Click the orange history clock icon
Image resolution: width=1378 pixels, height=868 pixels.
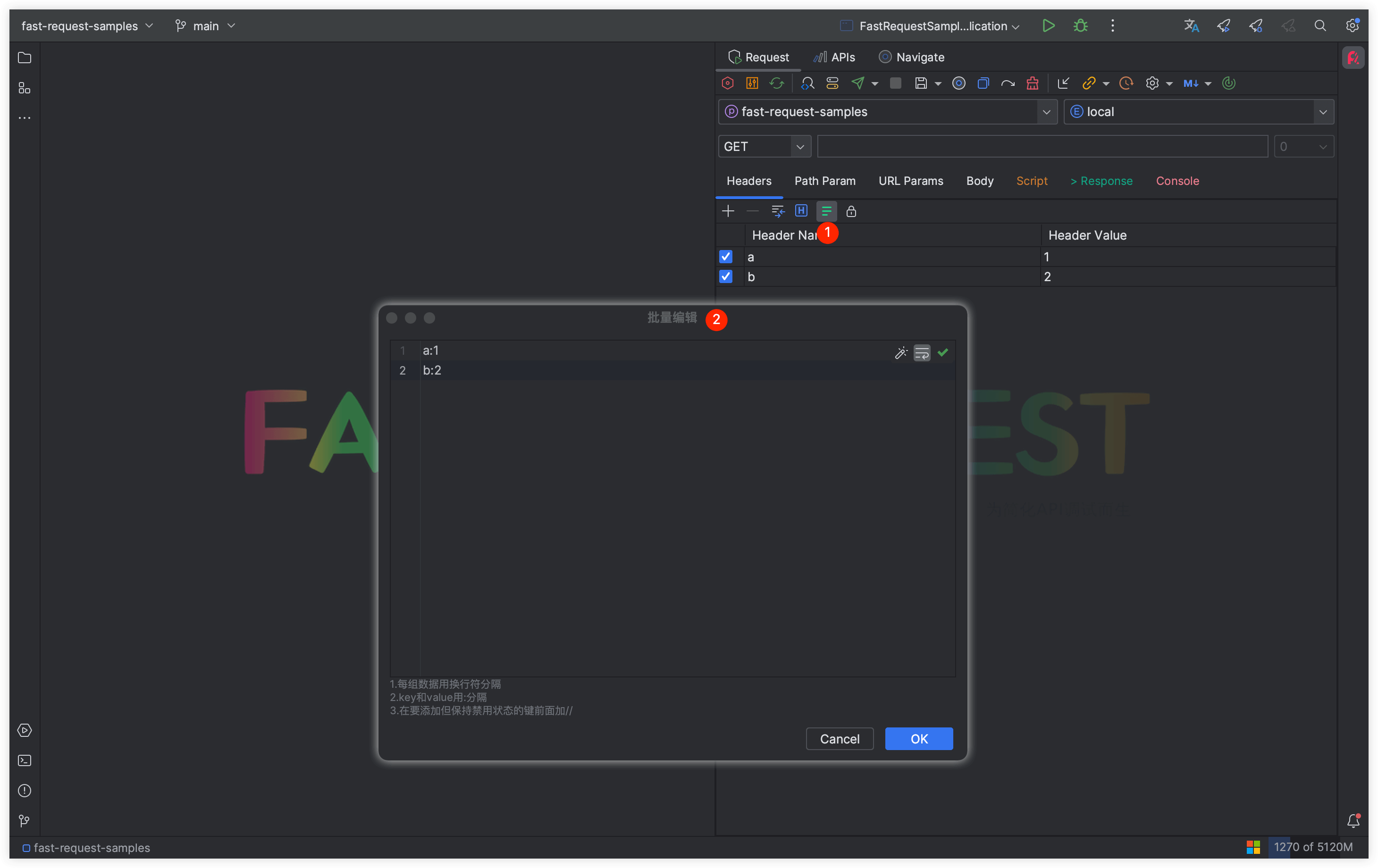click(1126, 83)
